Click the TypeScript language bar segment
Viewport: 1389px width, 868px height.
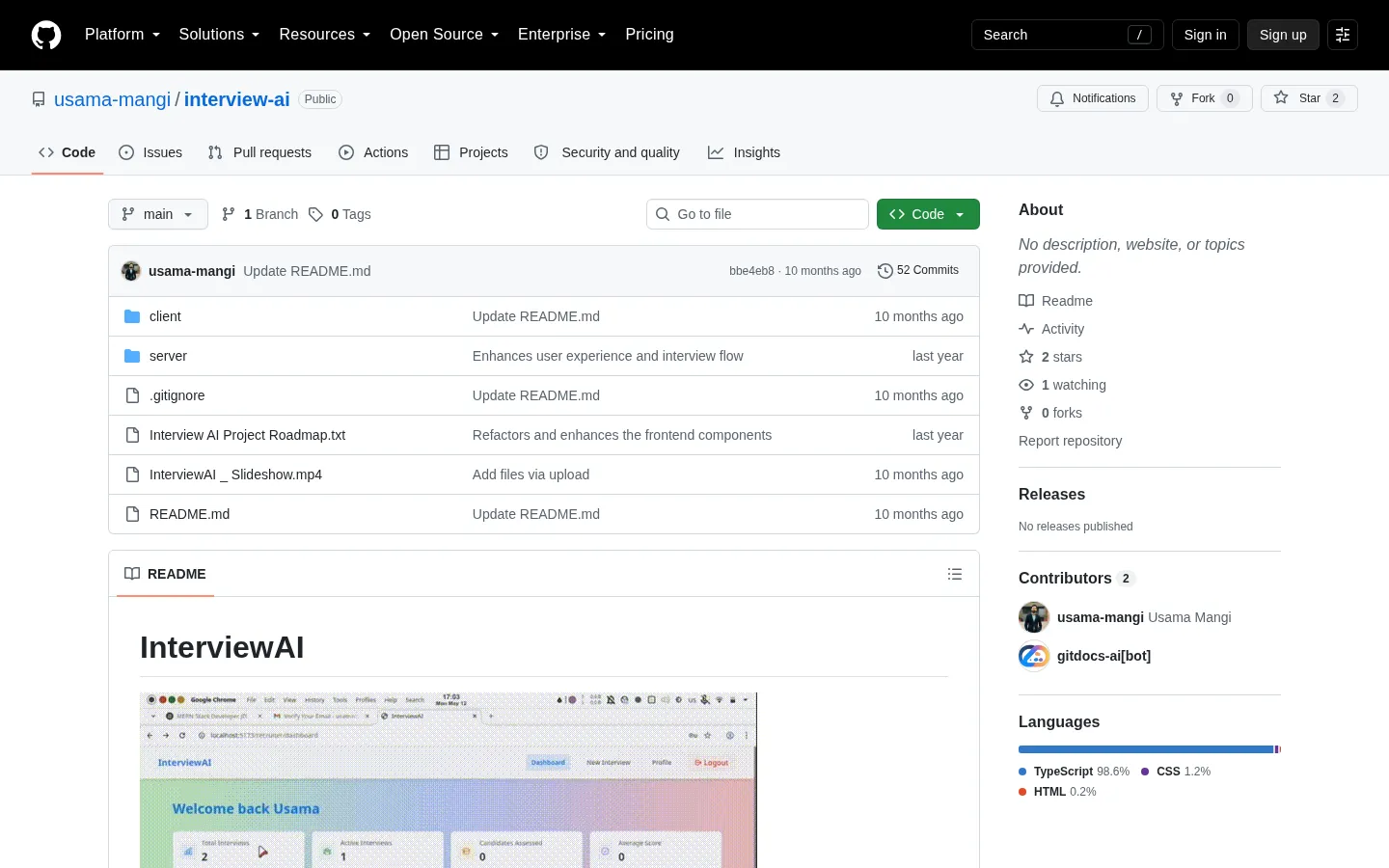pos(1146,749)
